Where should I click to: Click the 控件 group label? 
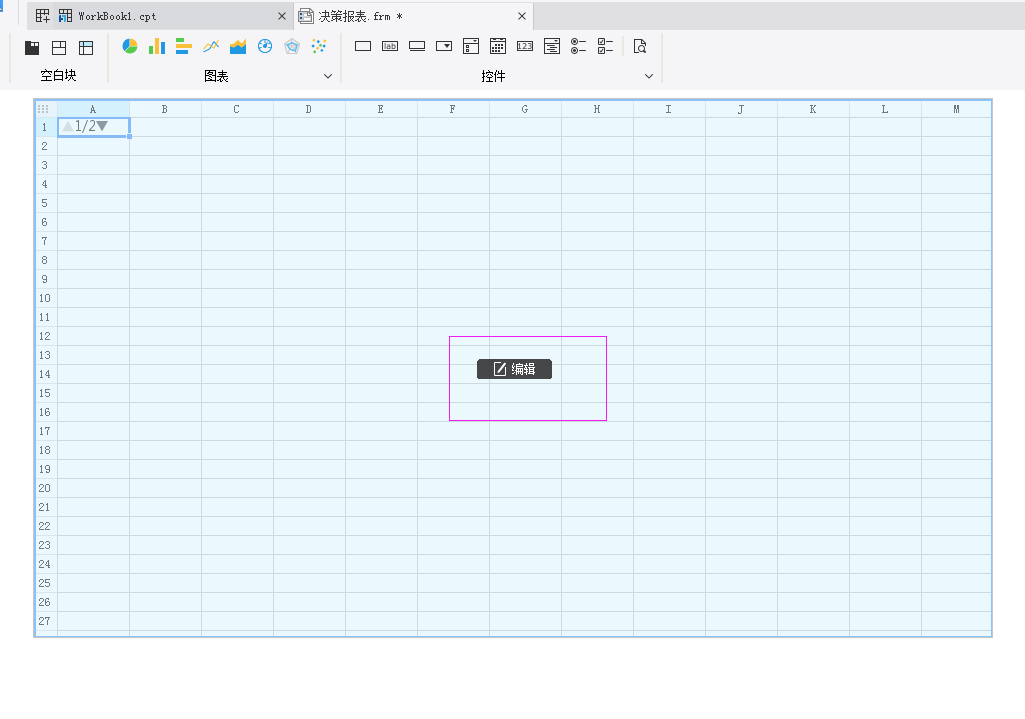[x=493, y=76]
